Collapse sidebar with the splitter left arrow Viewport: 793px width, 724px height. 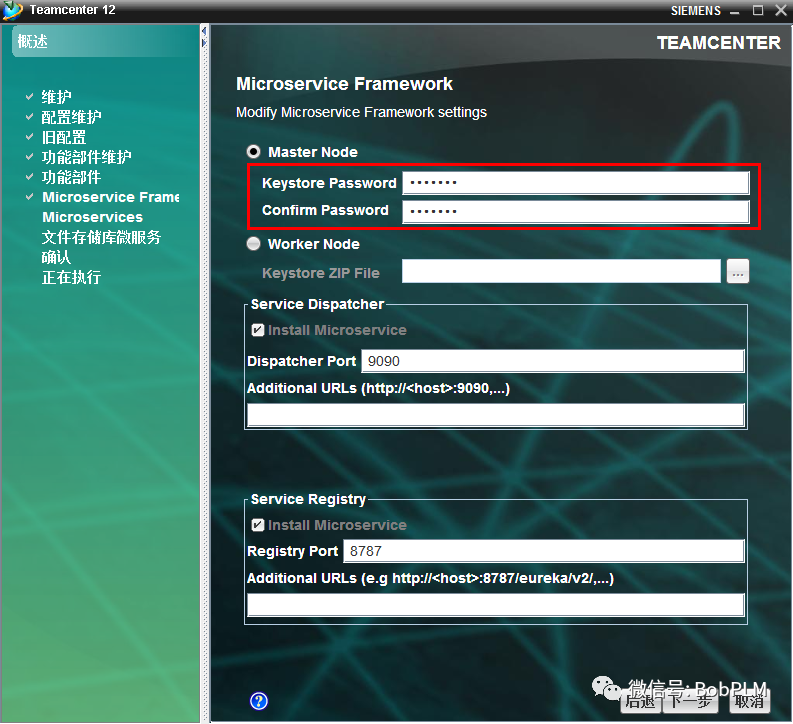coord(204,31)
